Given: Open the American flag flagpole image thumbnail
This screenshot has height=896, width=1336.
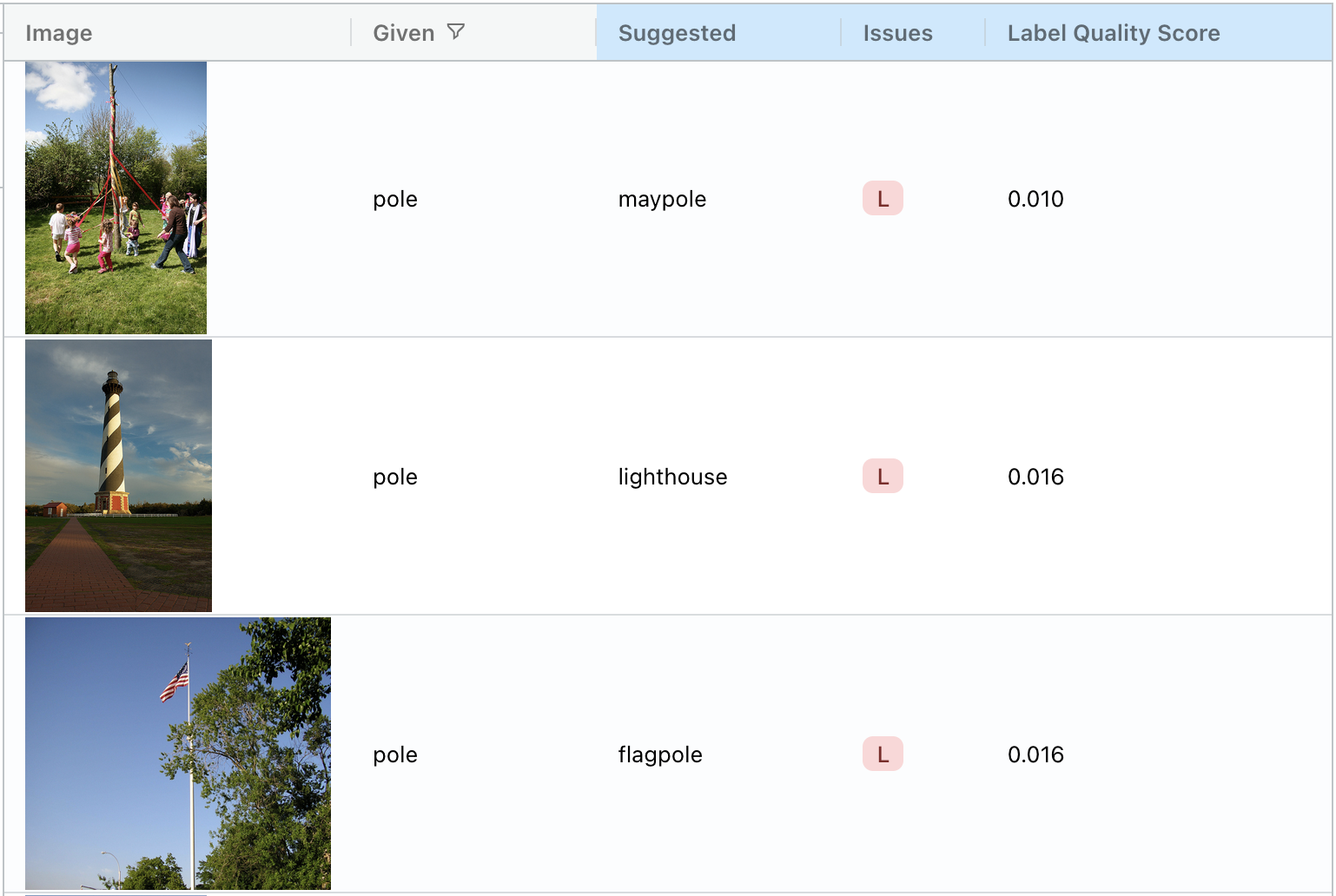Looking at the screenshot, I should (178, 754).
